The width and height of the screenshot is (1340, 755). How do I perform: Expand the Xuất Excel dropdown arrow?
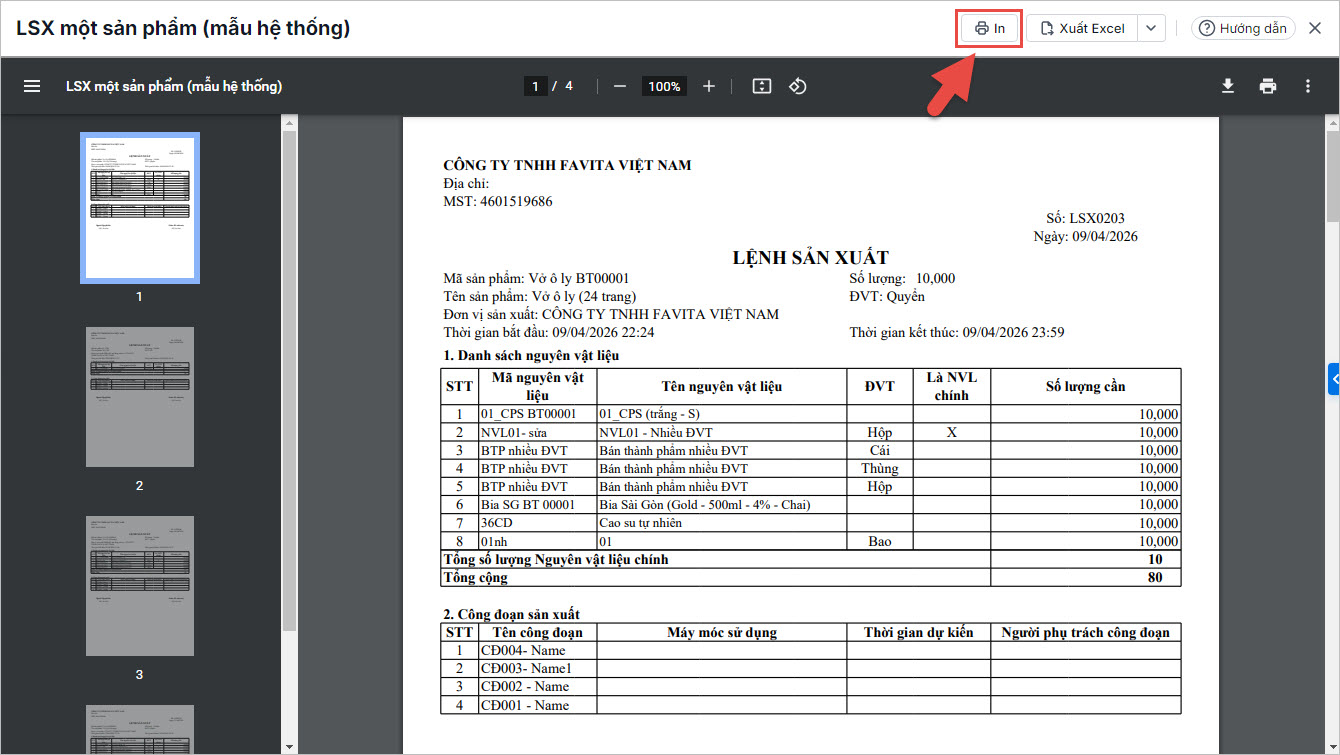pyautogui.click(x=1151, y=28)
